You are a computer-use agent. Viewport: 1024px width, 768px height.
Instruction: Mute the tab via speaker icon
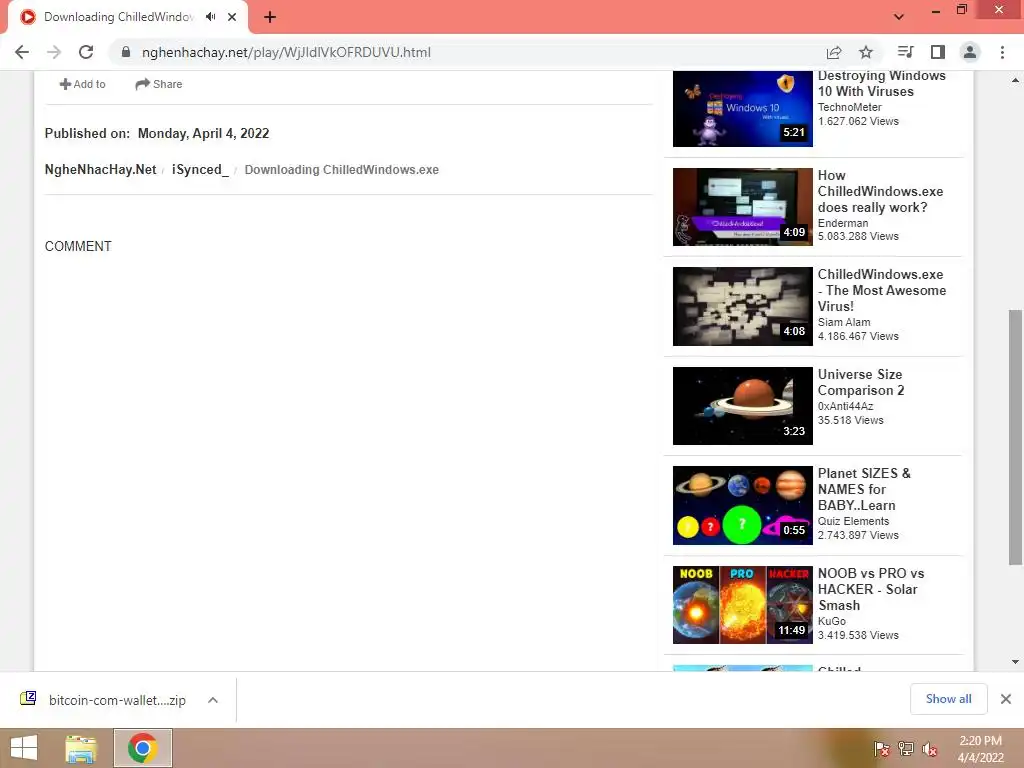(x=210, y=17)
